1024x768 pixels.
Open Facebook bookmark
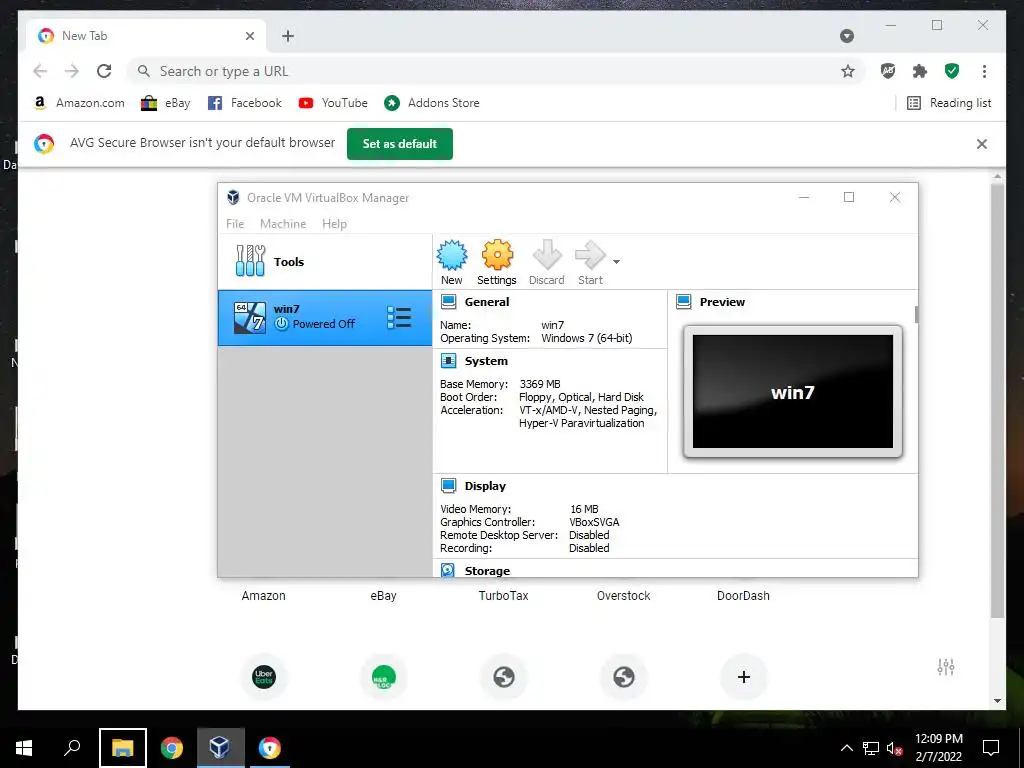[245, 103]
